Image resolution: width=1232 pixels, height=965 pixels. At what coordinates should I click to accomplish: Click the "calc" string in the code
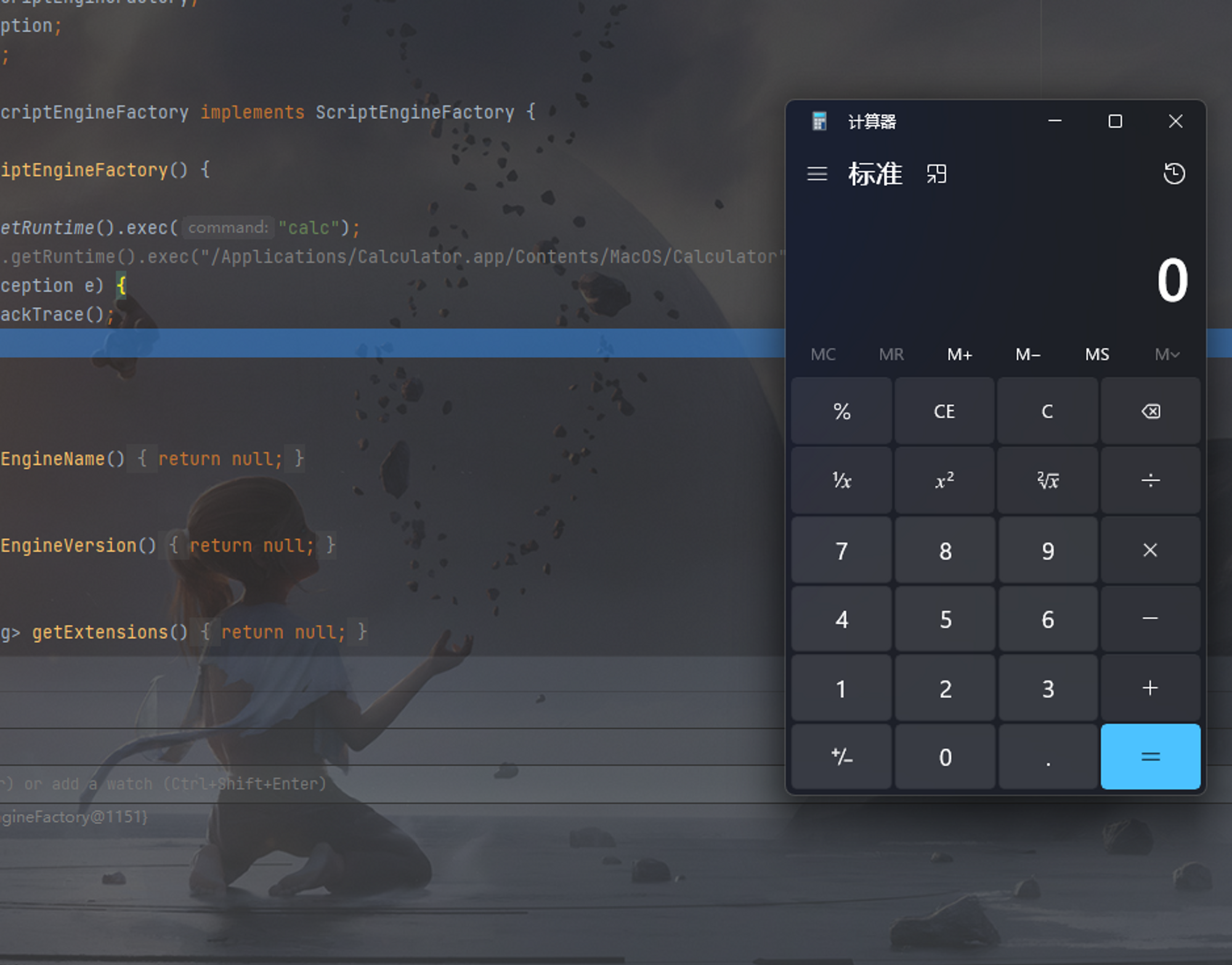[x=309, y=228]
